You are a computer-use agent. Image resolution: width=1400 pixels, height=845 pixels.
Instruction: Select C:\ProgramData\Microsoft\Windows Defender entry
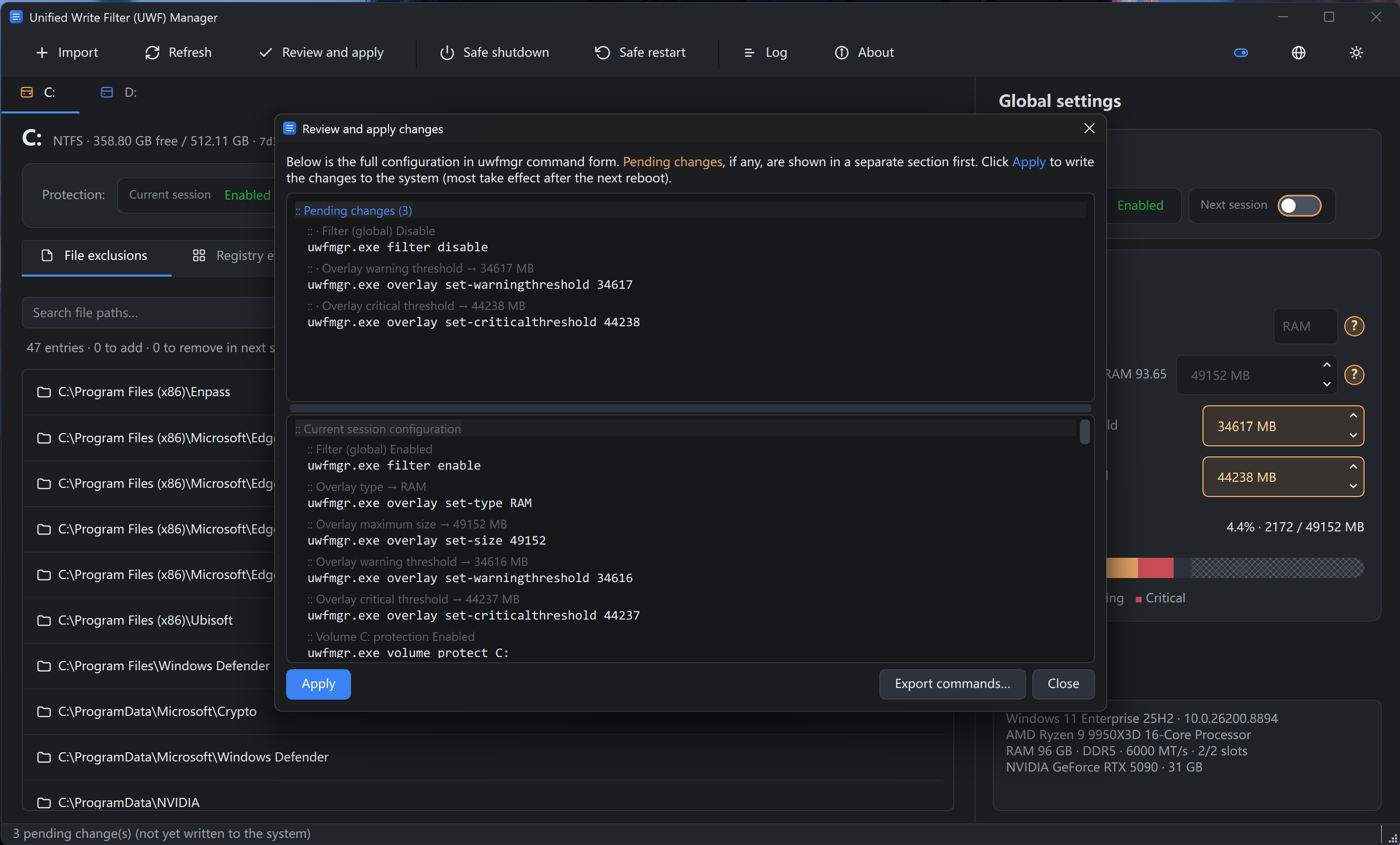pos(483,757)
